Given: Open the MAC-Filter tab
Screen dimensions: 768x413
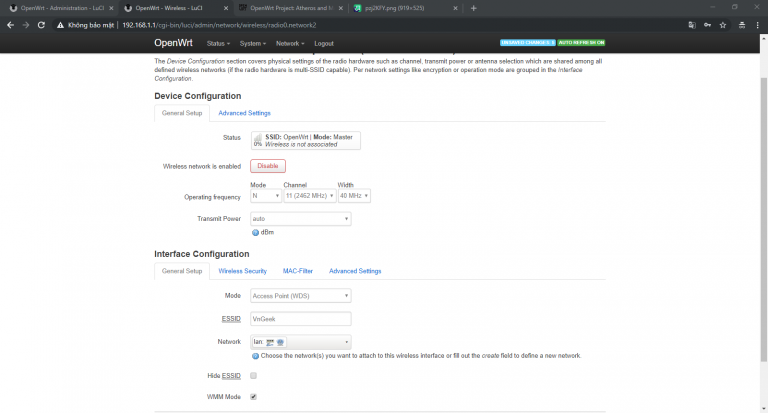Looking at the screenshot, I should click(x=298, y=271).
